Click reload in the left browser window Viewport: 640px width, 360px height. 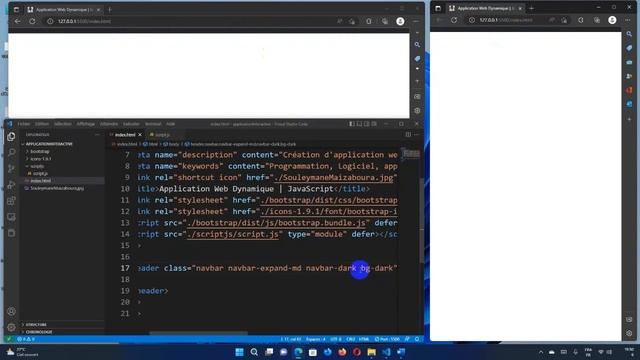pos(32,21)
